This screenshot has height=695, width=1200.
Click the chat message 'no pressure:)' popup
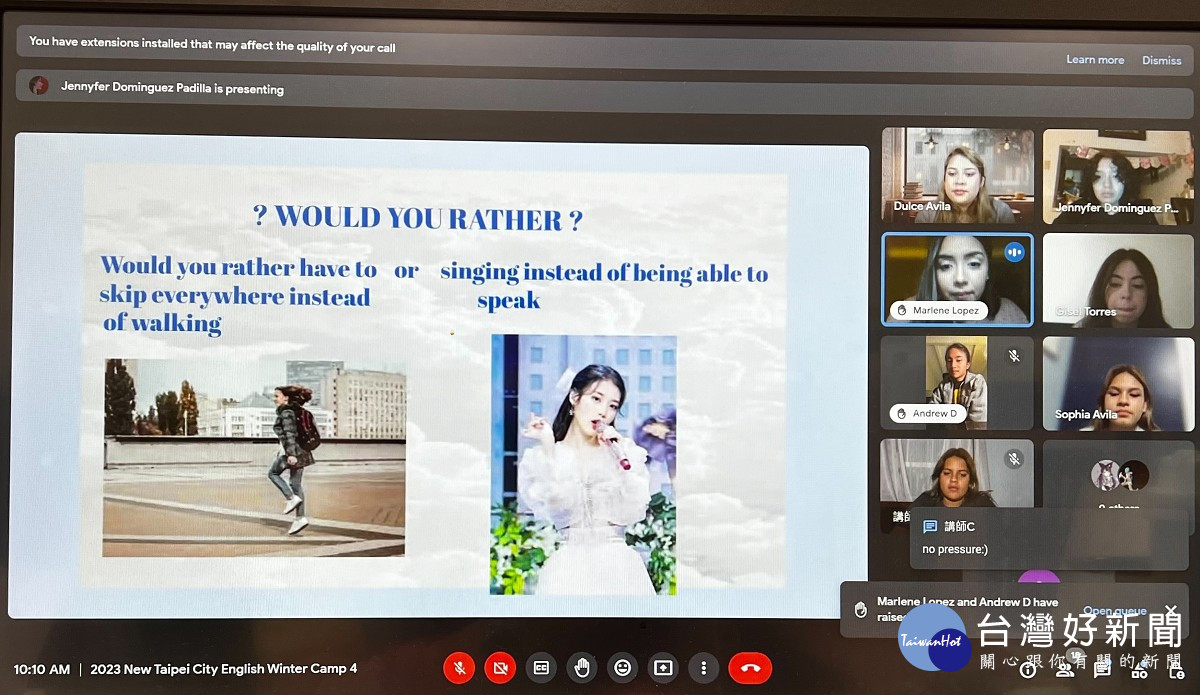1049,539
